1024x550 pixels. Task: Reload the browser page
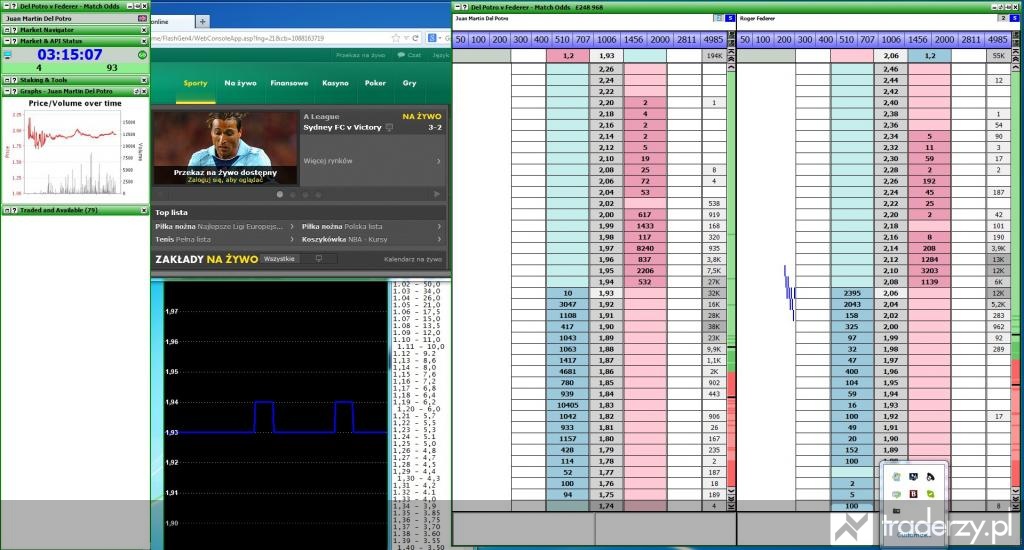[415, 38]
